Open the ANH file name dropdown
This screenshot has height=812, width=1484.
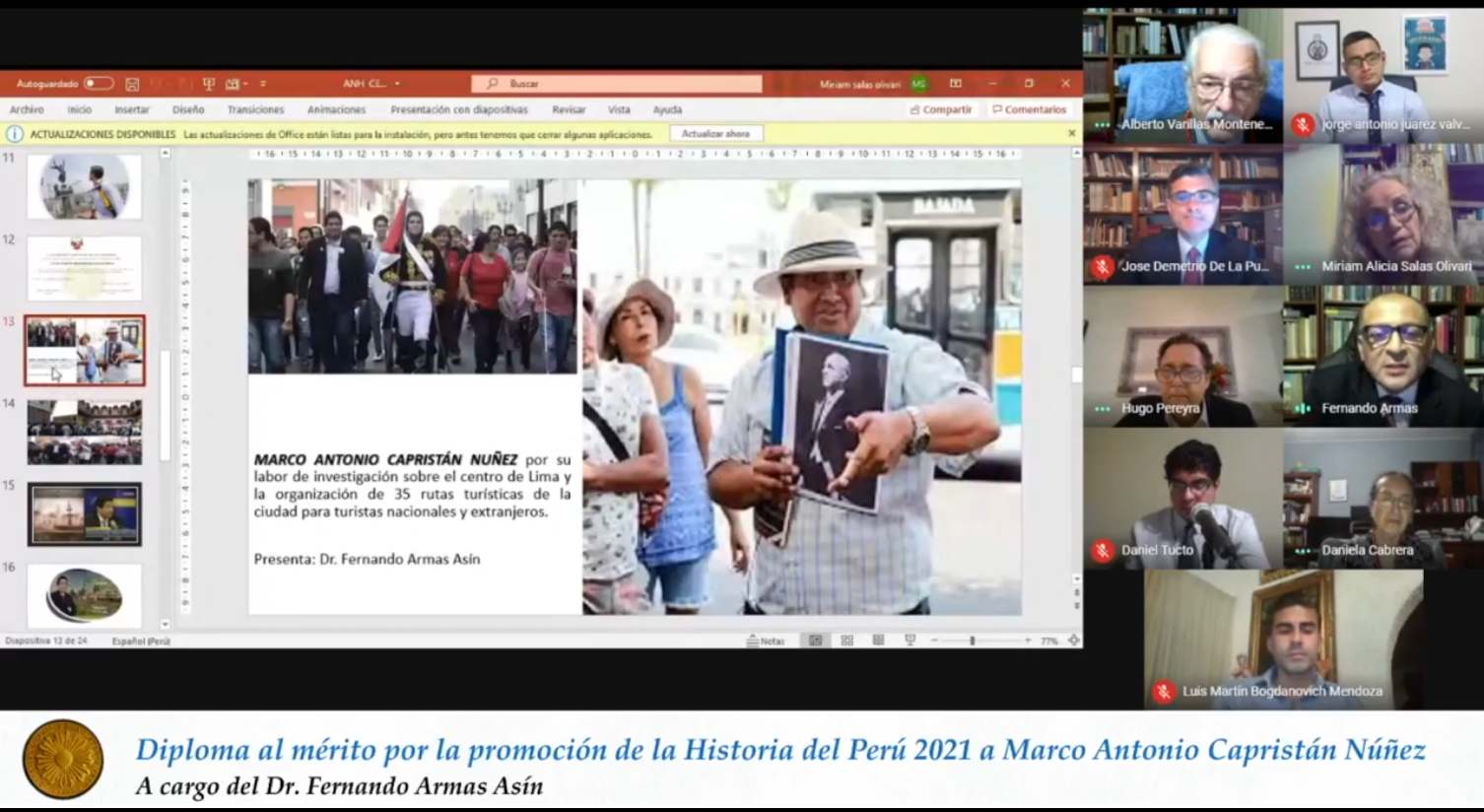[397, 84]
